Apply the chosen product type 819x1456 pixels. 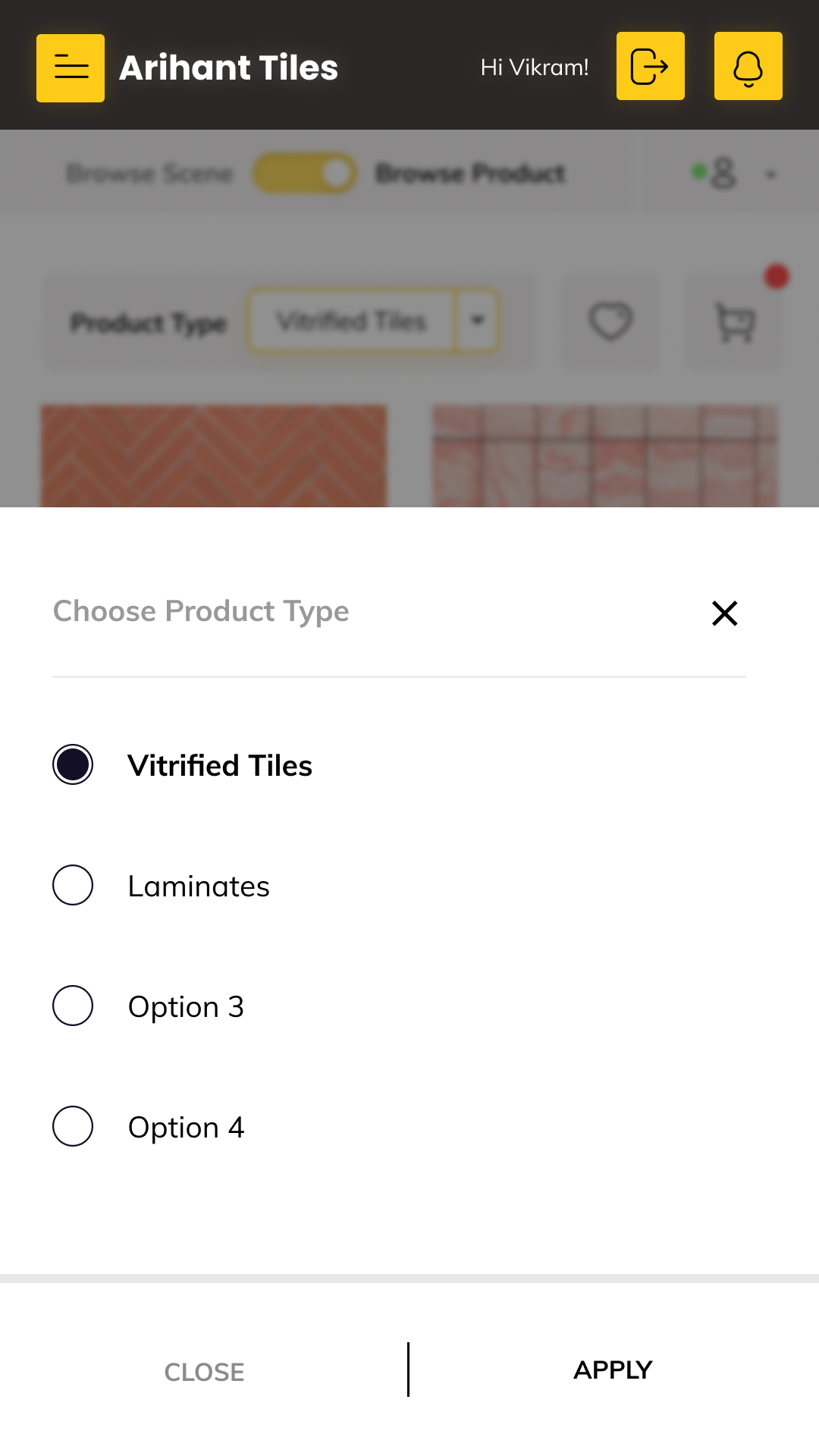613,1370
